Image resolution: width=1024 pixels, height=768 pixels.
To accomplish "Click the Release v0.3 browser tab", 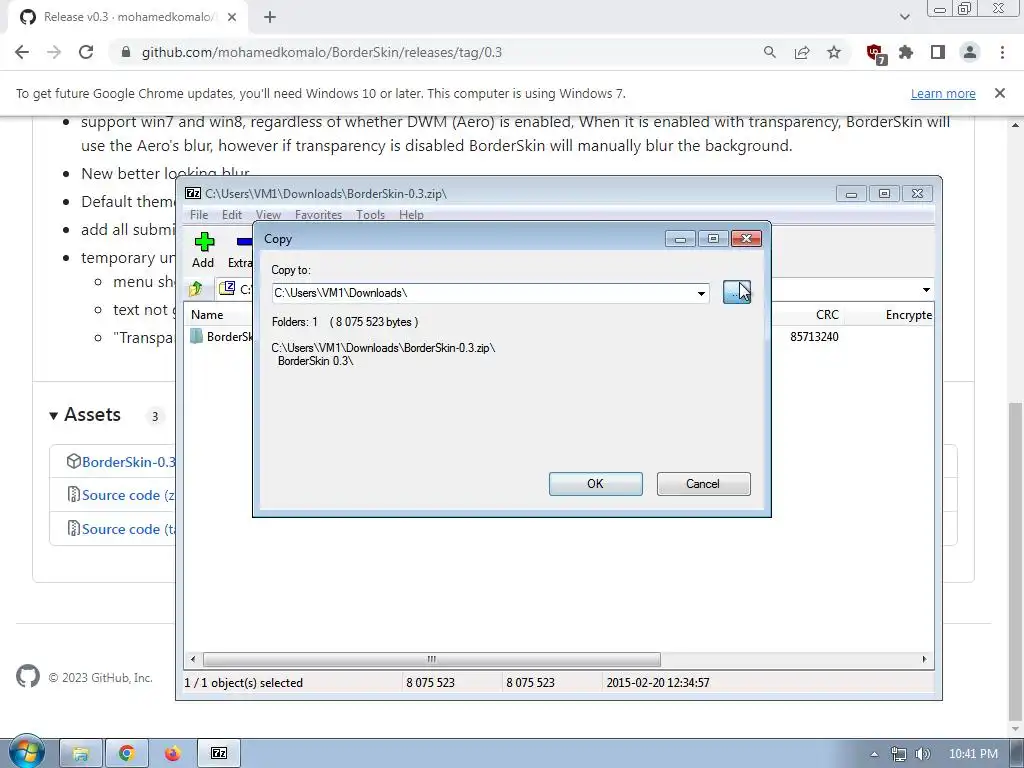I will coord(128,17).
